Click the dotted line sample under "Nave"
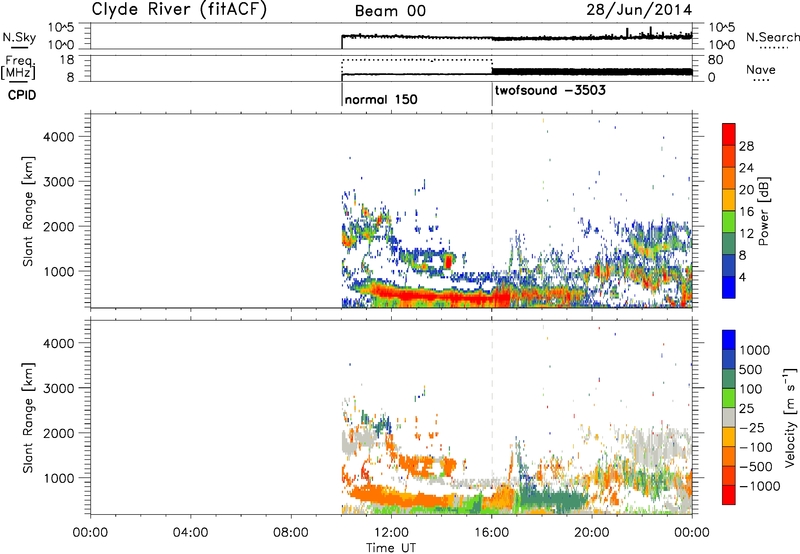Screen dimensions: 800x554 762,80
